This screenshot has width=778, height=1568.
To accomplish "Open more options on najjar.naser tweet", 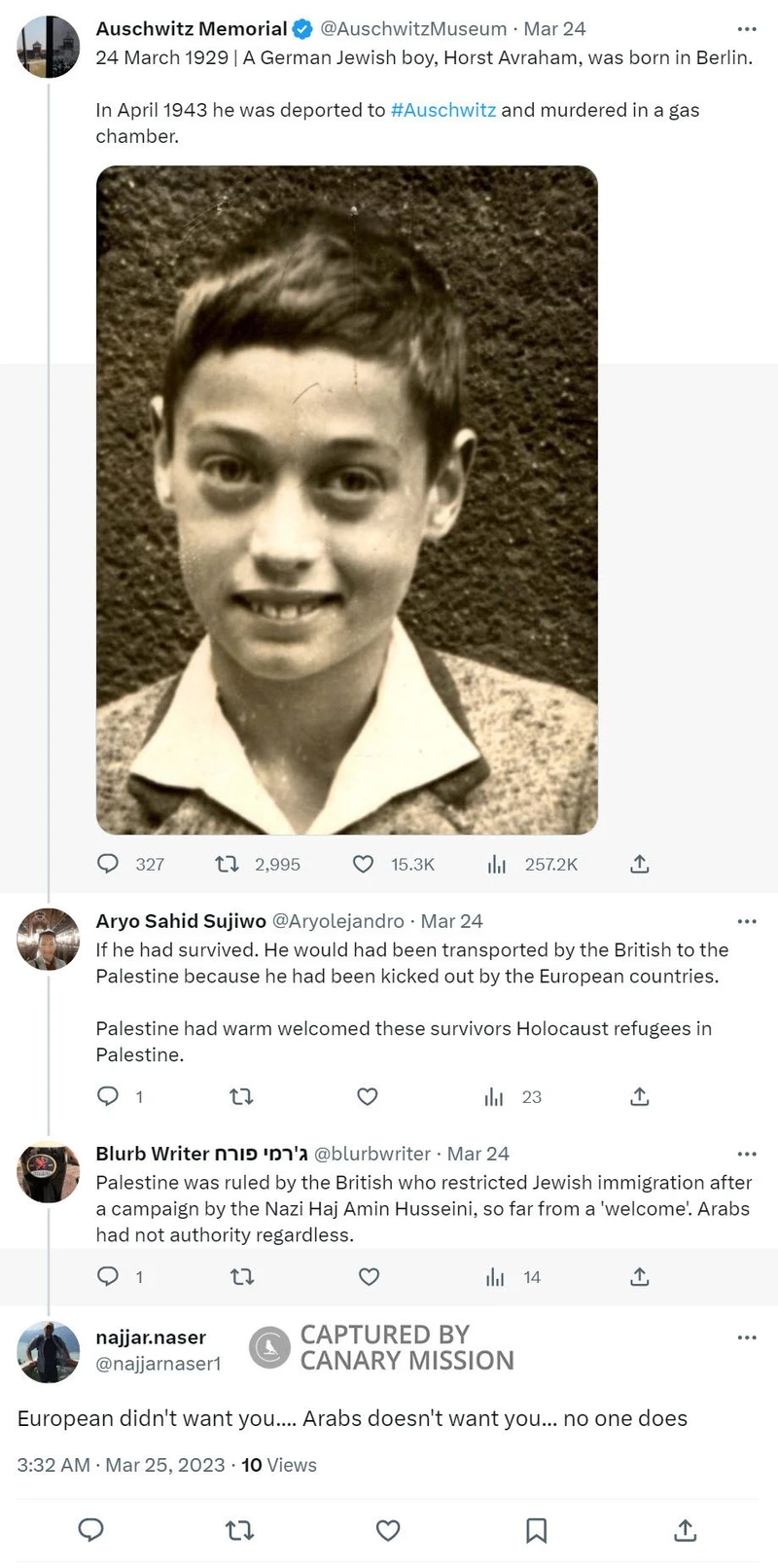I will (x=747, y=1337).
